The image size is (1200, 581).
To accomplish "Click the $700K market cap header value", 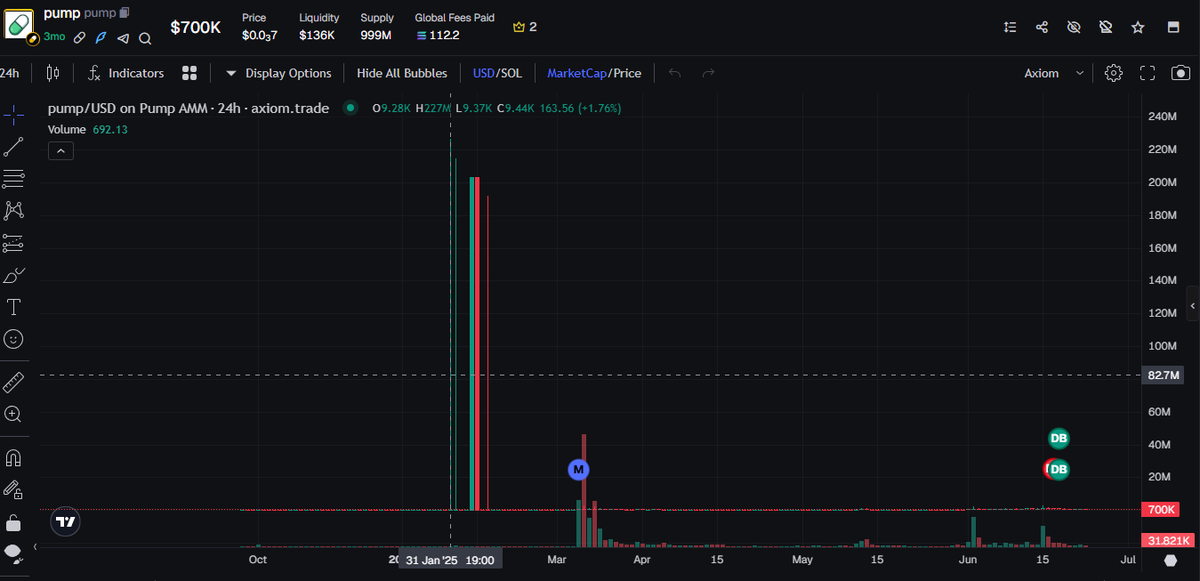I will 195,27.
